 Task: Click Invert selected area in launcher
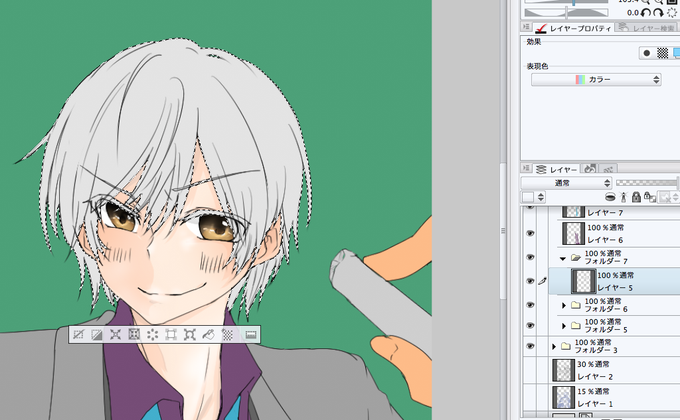pyautogui.click(x=97, y=335)
